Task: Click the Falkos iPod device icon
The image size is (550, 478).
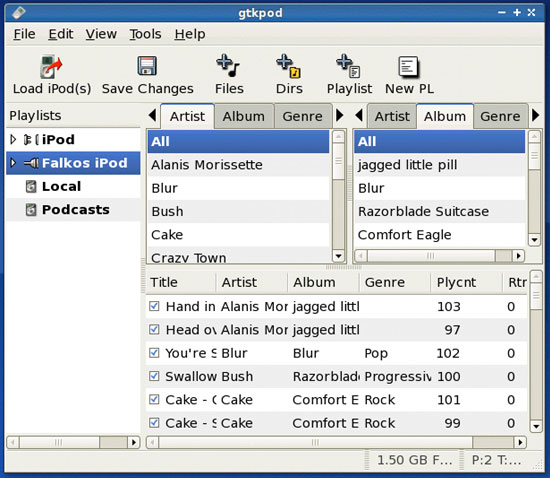Action: click(31, 163)
